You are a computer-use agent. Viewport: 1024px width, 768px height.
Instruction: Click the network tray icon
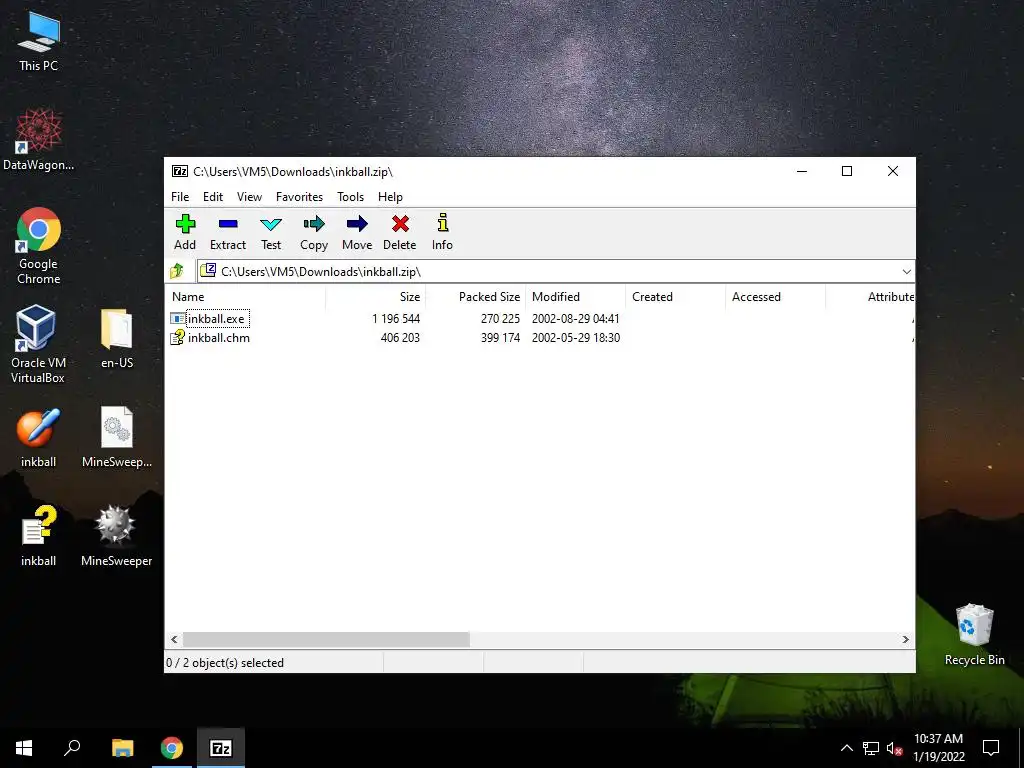[871, 748]
